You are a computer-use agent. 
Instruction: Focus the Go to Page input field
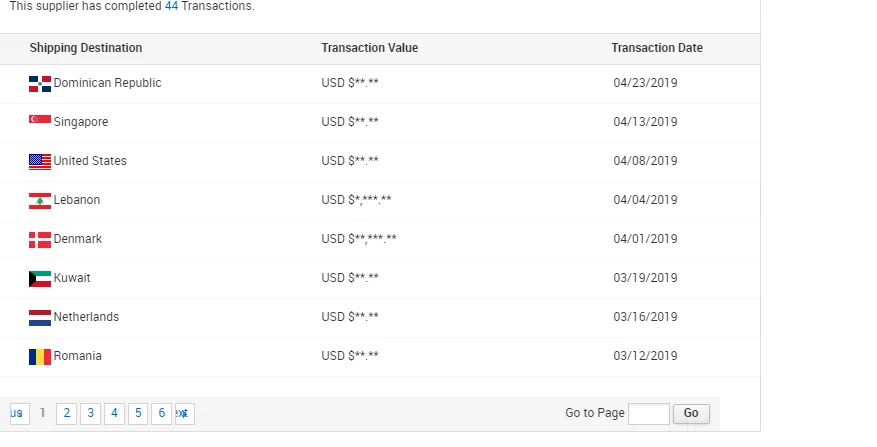(648, 414)
